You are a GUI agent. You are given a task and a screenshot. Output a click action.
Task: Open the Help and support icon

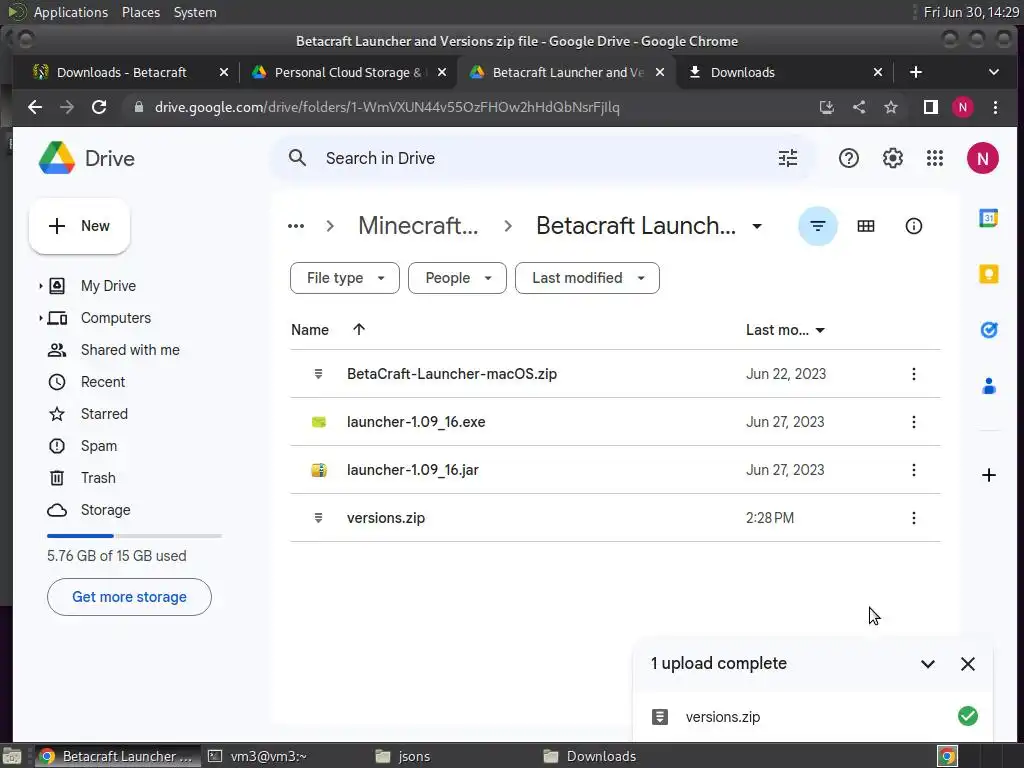tap(848, 158)
